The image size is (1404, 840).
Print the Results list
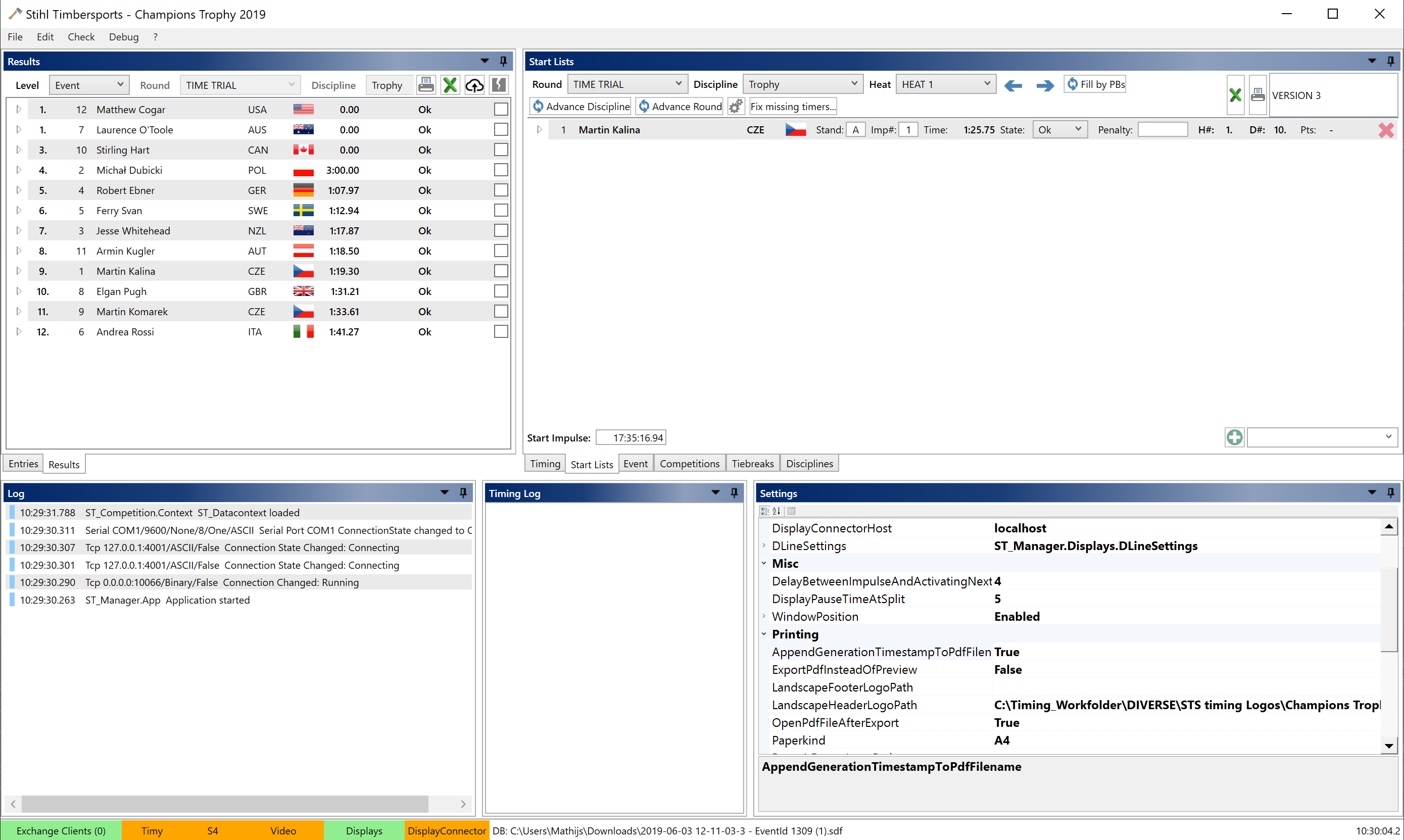pyautogui.click(x=426, y=85)
